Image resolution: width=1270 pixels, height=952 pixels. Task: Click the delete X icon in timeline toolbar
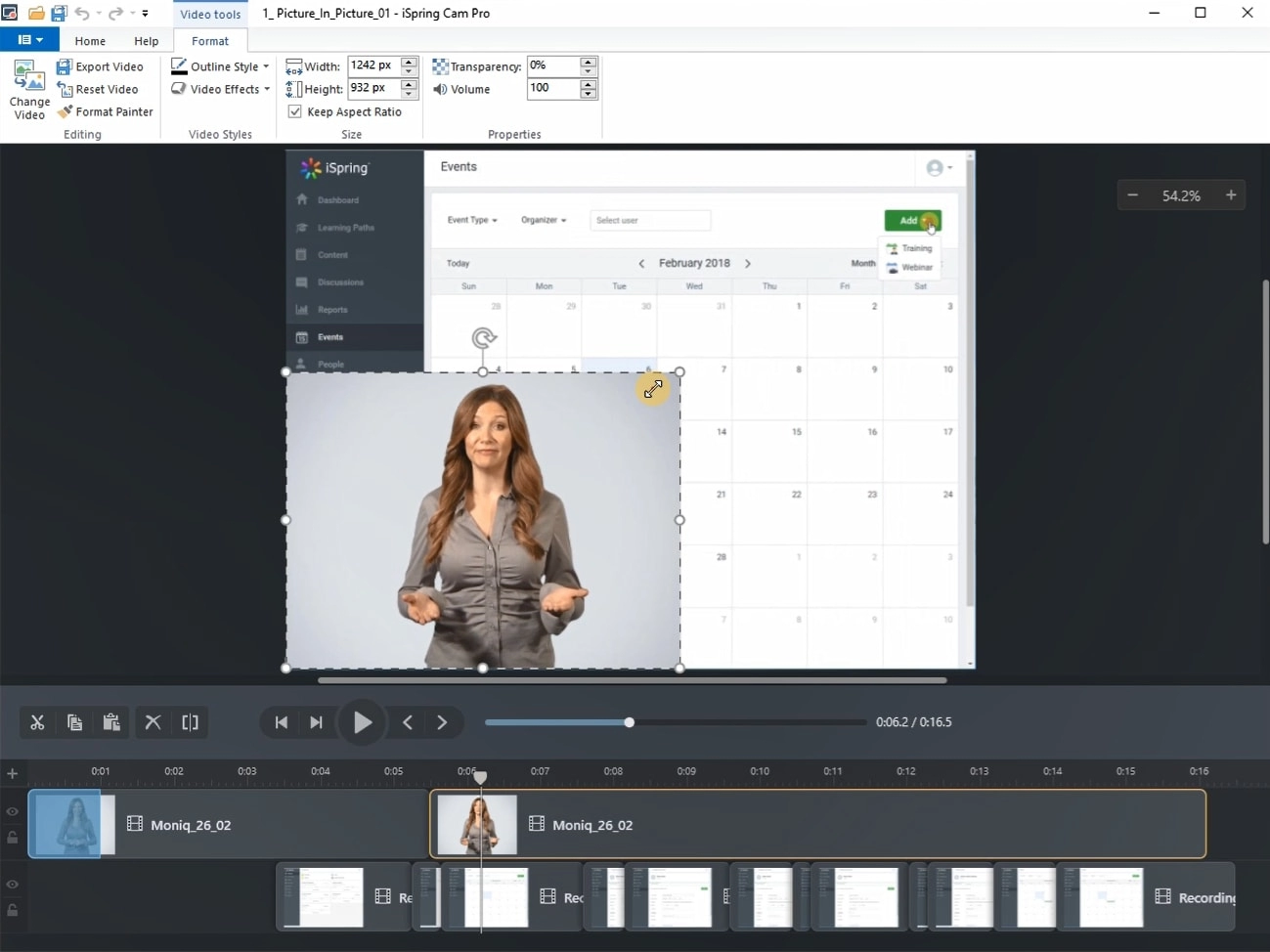tap(153, 722)
